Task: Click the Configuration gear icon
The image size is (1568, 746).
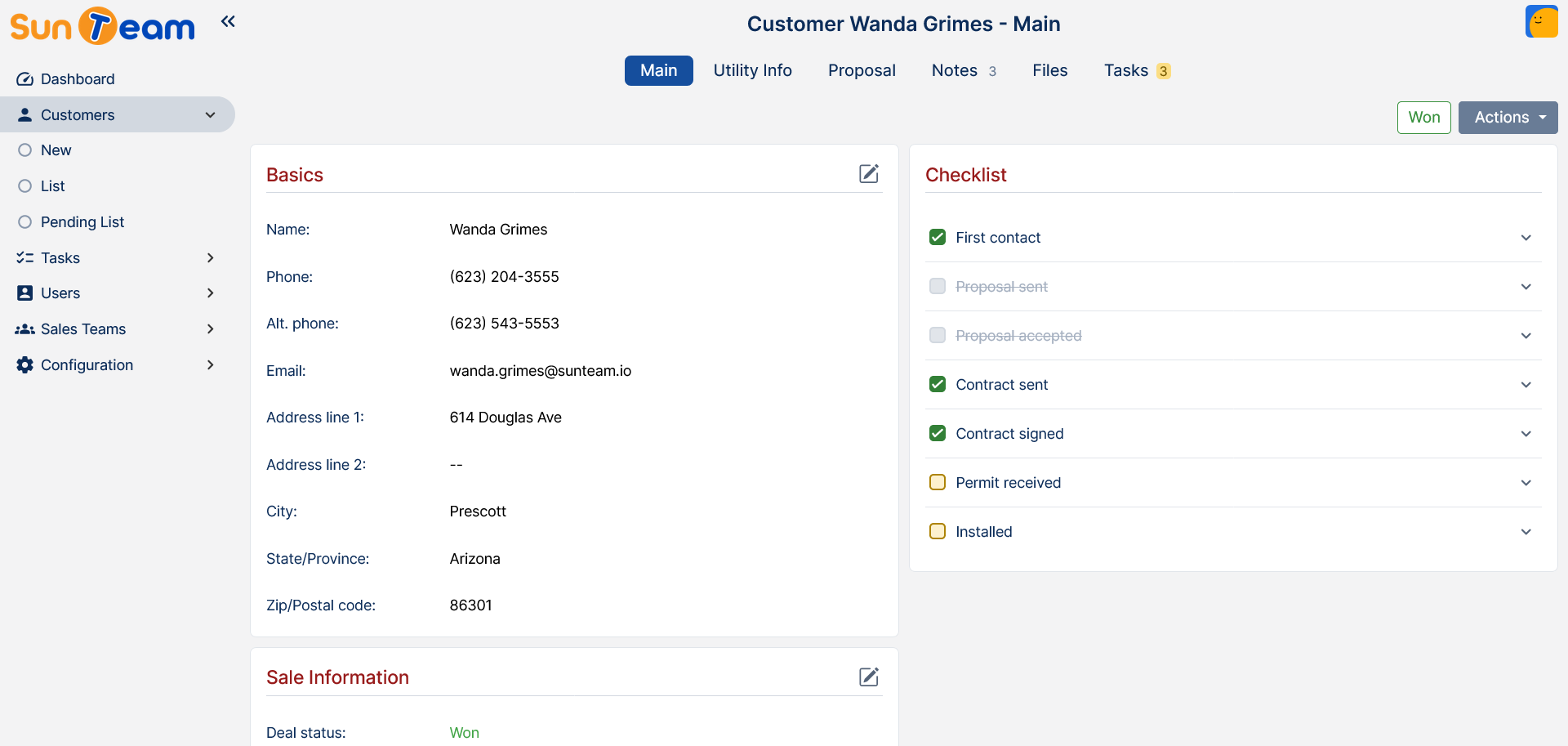Action: pyautogui.click(x=24, y=365)
